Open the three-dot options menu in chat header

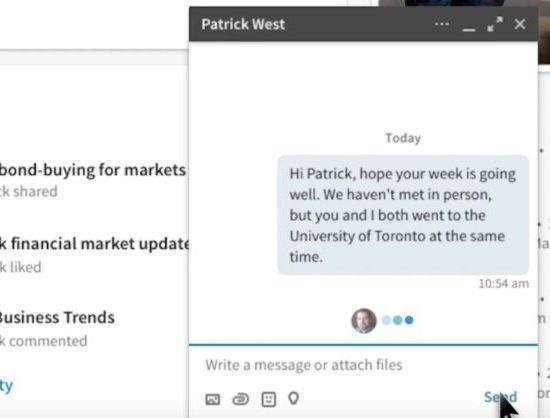tap(442, 24)
